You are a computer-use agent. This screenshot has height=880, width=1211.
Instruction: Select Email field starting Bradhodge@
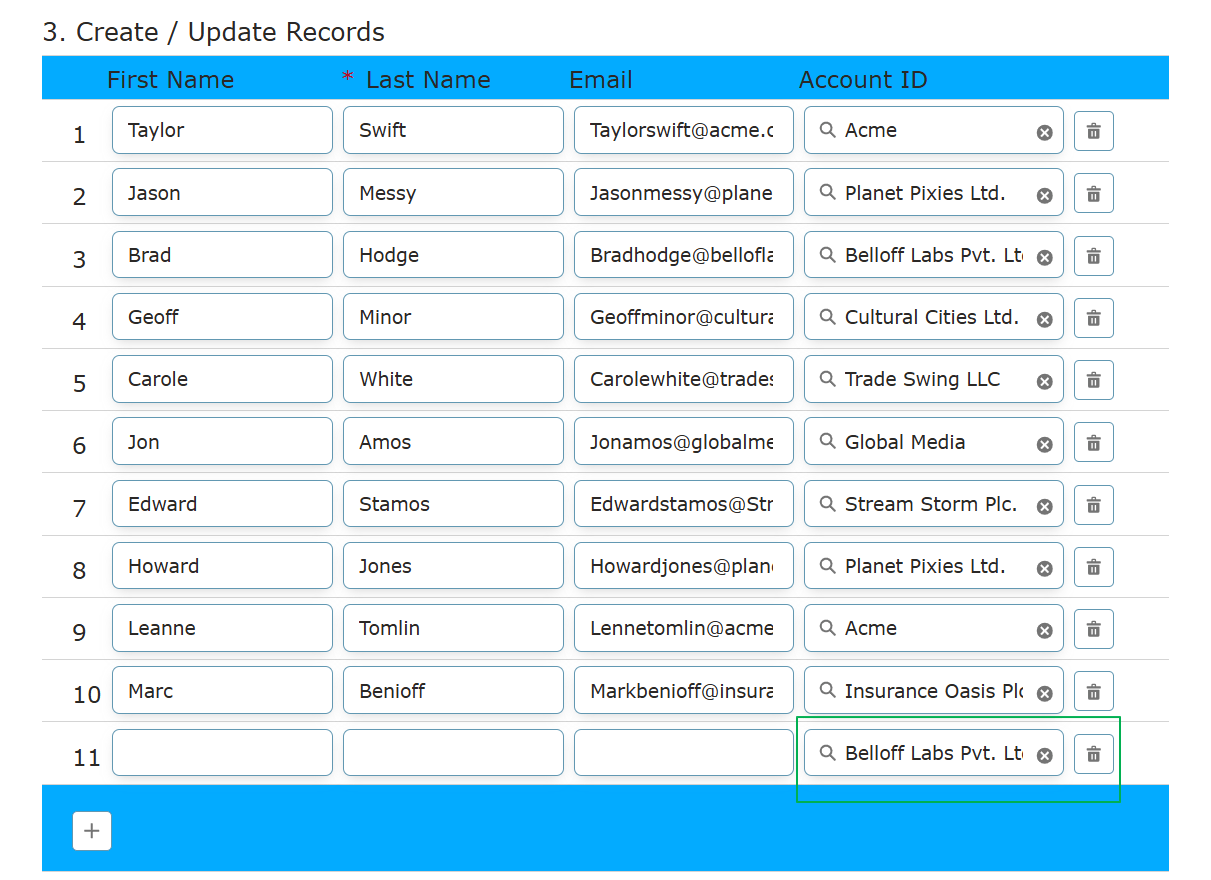click(x=684, y=255)
